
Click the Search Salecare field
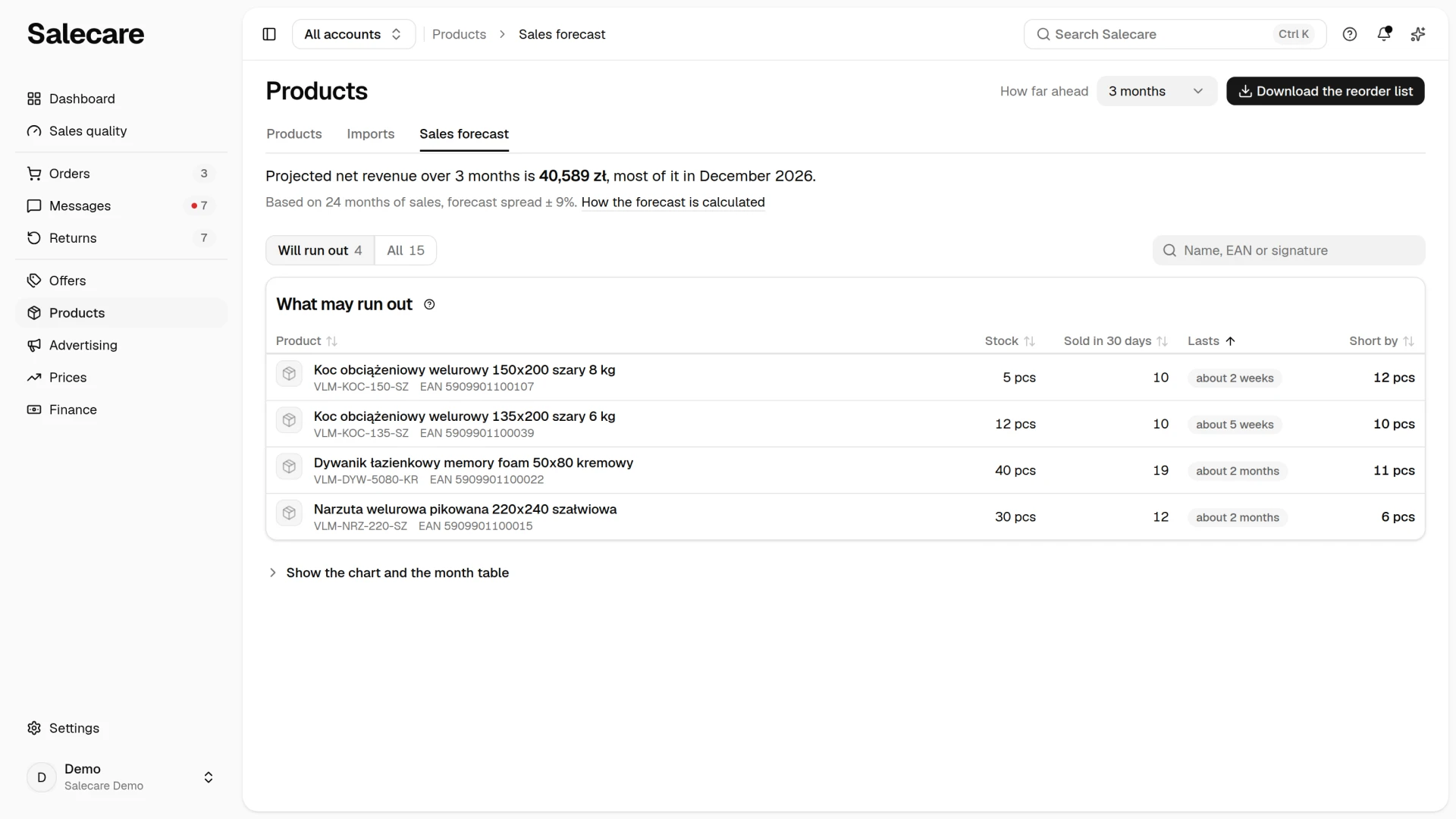point(1175,34)
